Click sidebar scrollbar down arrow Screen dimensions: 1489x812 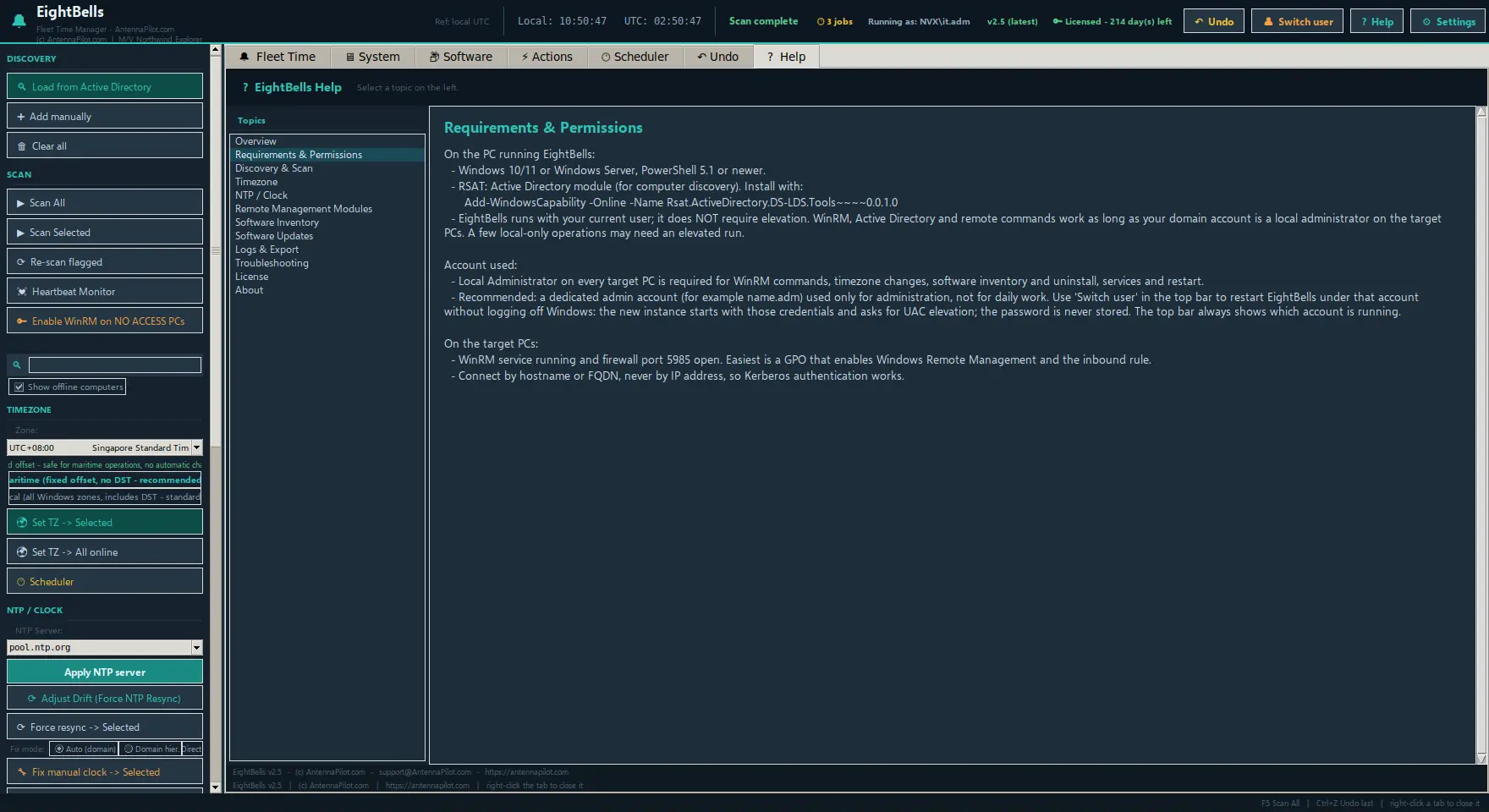tap(215, 787)
